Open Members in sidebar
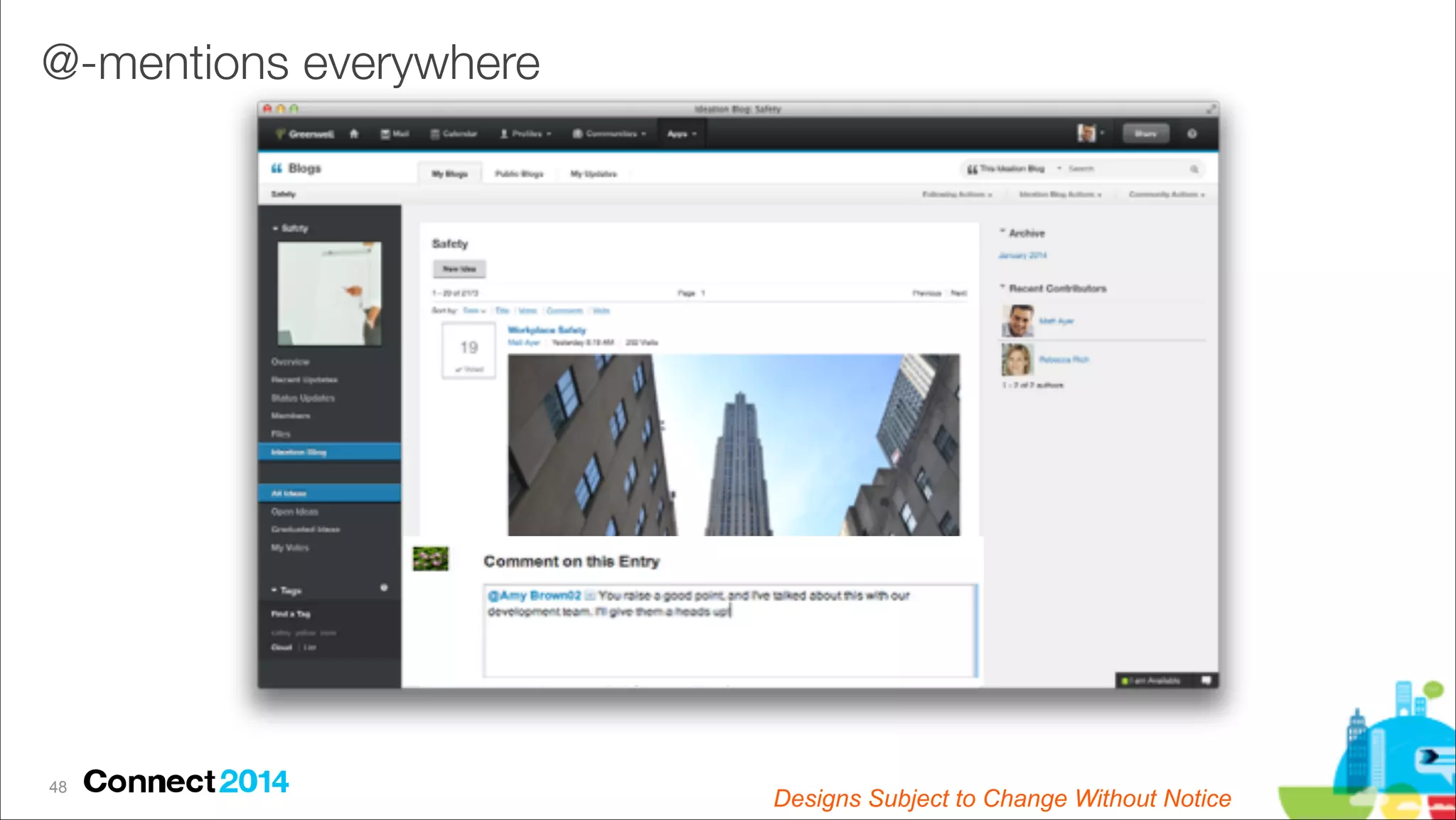 (290, 416)
